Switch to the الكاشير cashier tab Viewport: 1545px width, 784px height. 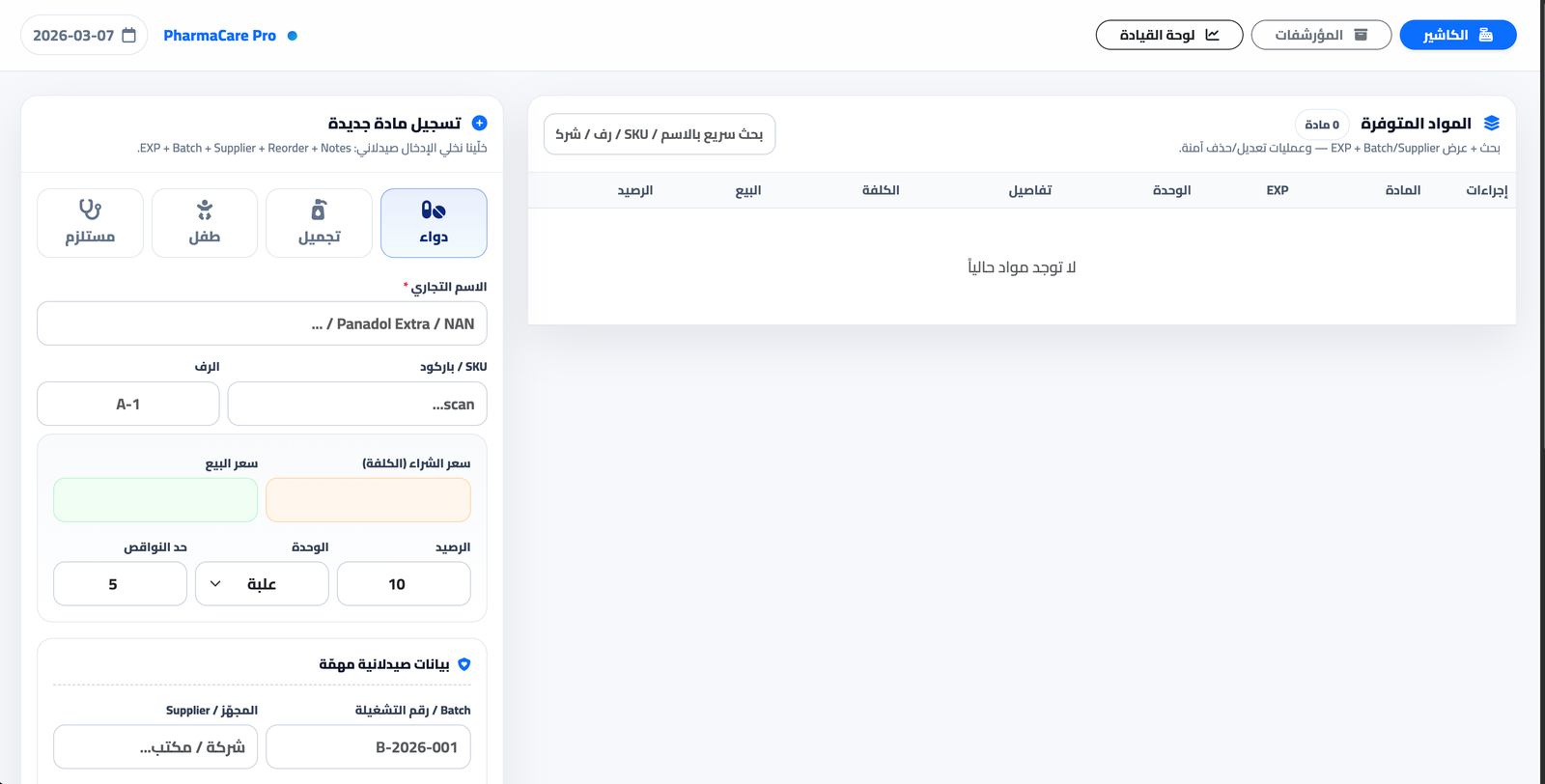pyautogui.click(x=1457, y=35)
